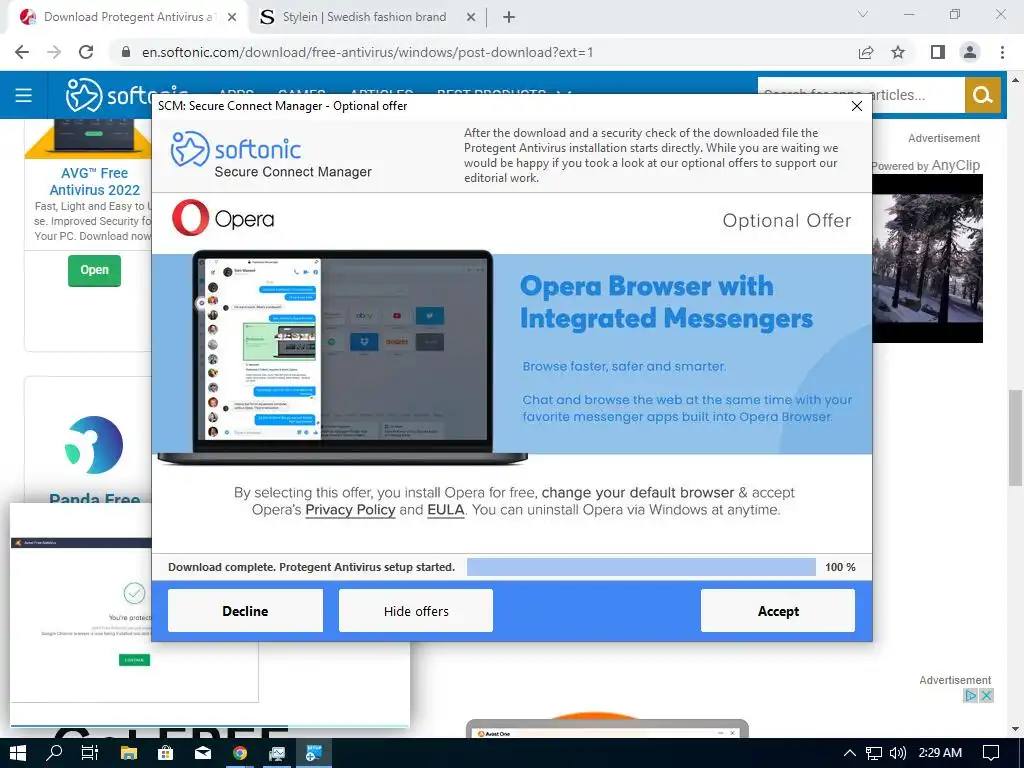The height and width of the screenshot is (768, 1024).
Task: Accept the Opera browser offer
Action: coord(777,611)
